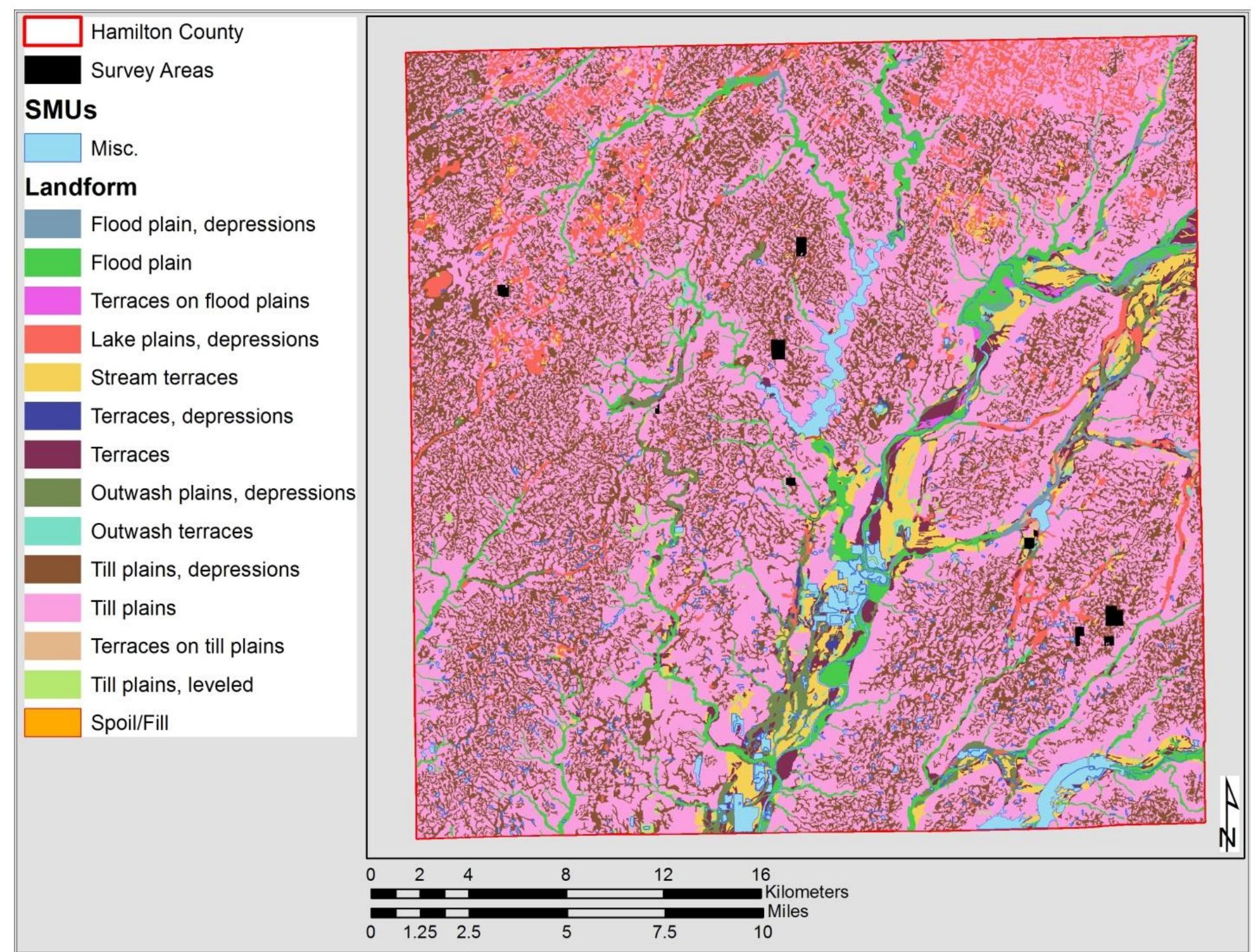Select the dark blue Terraces, depressions swatch

(x=53, y=416)
